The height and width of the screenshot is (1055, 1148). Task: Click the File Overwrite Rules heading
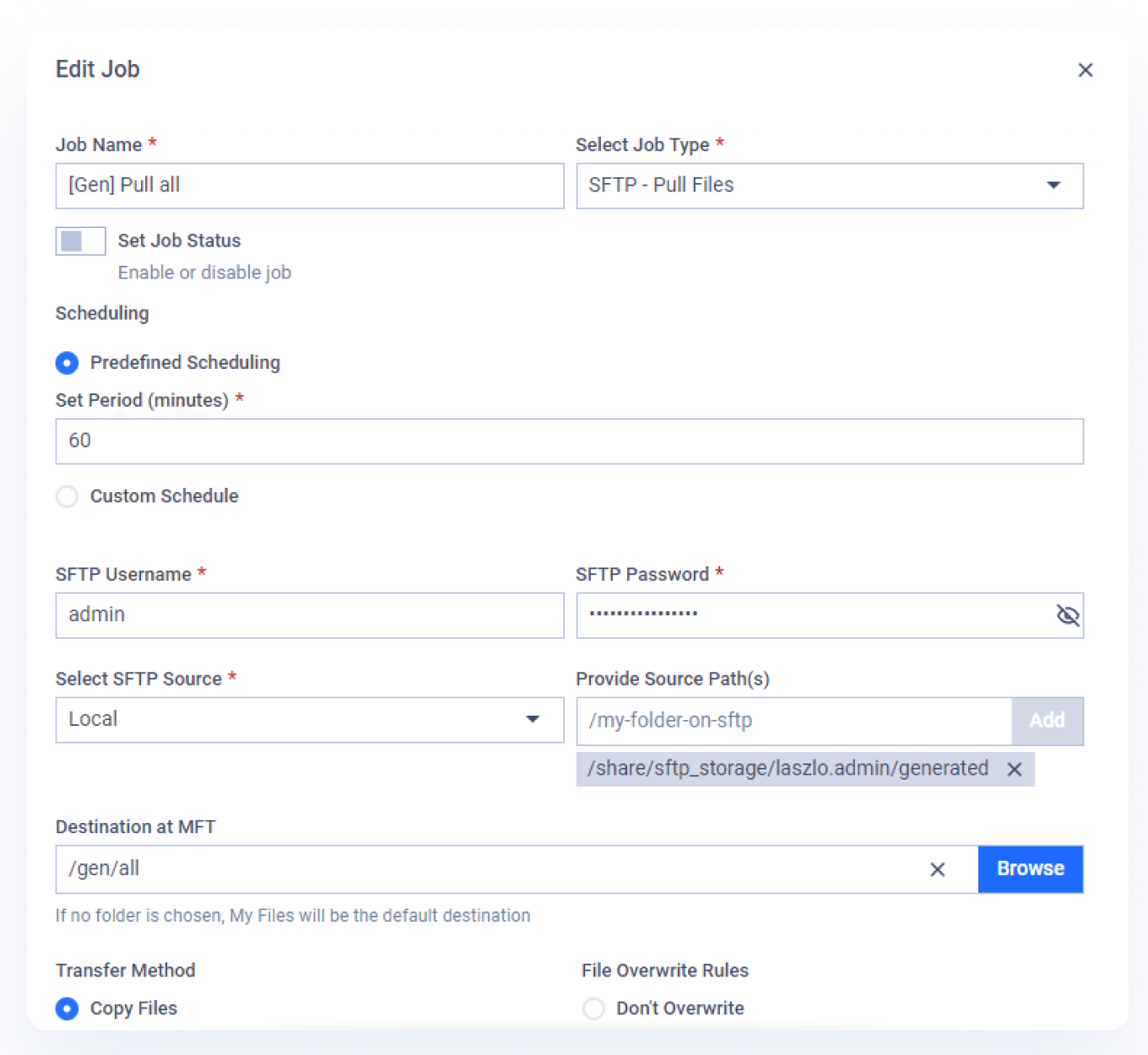[x=665, y=971]
